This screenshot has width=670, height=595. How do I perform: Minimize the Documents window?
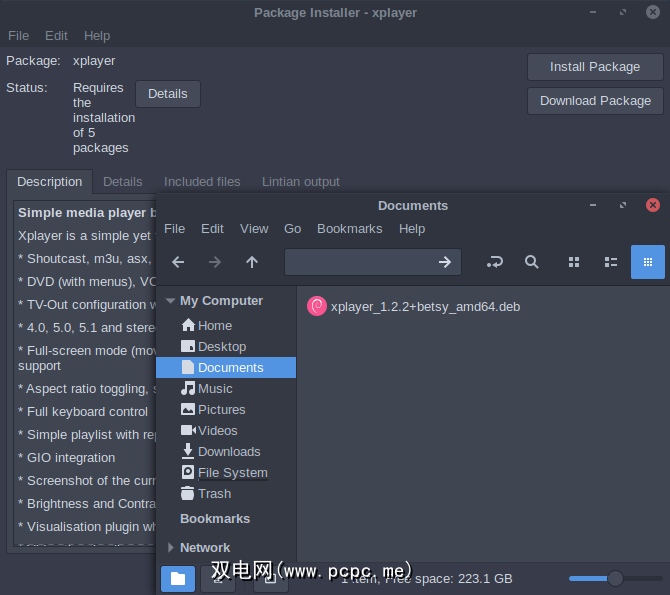click(593, 205)
